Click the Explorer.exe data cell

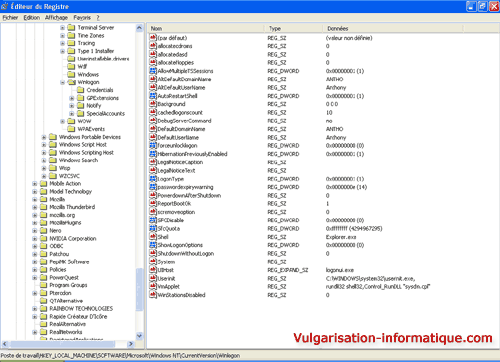[341, 237]
